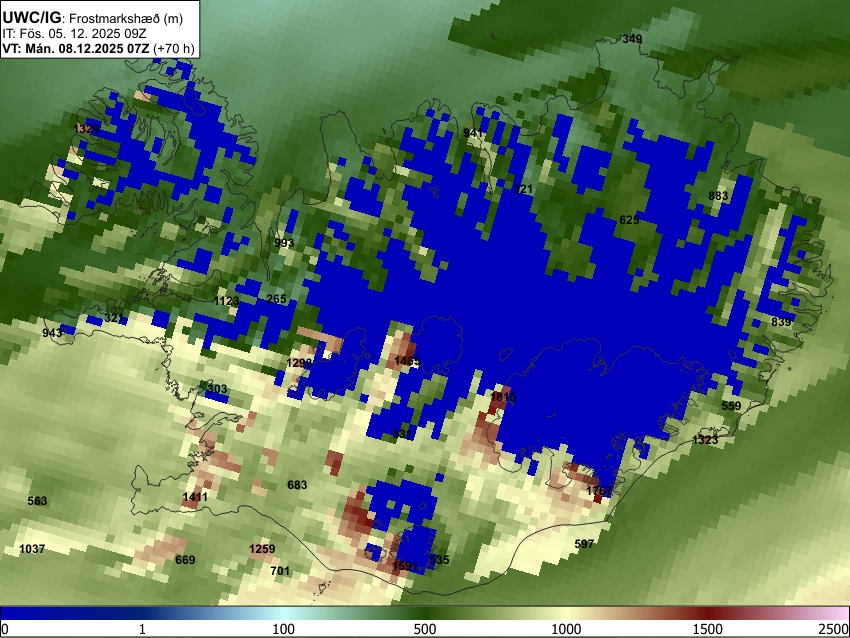Click the map value 597
This screenshot has height=638, width=850.
pyautogui.click(x=584, y=544)
